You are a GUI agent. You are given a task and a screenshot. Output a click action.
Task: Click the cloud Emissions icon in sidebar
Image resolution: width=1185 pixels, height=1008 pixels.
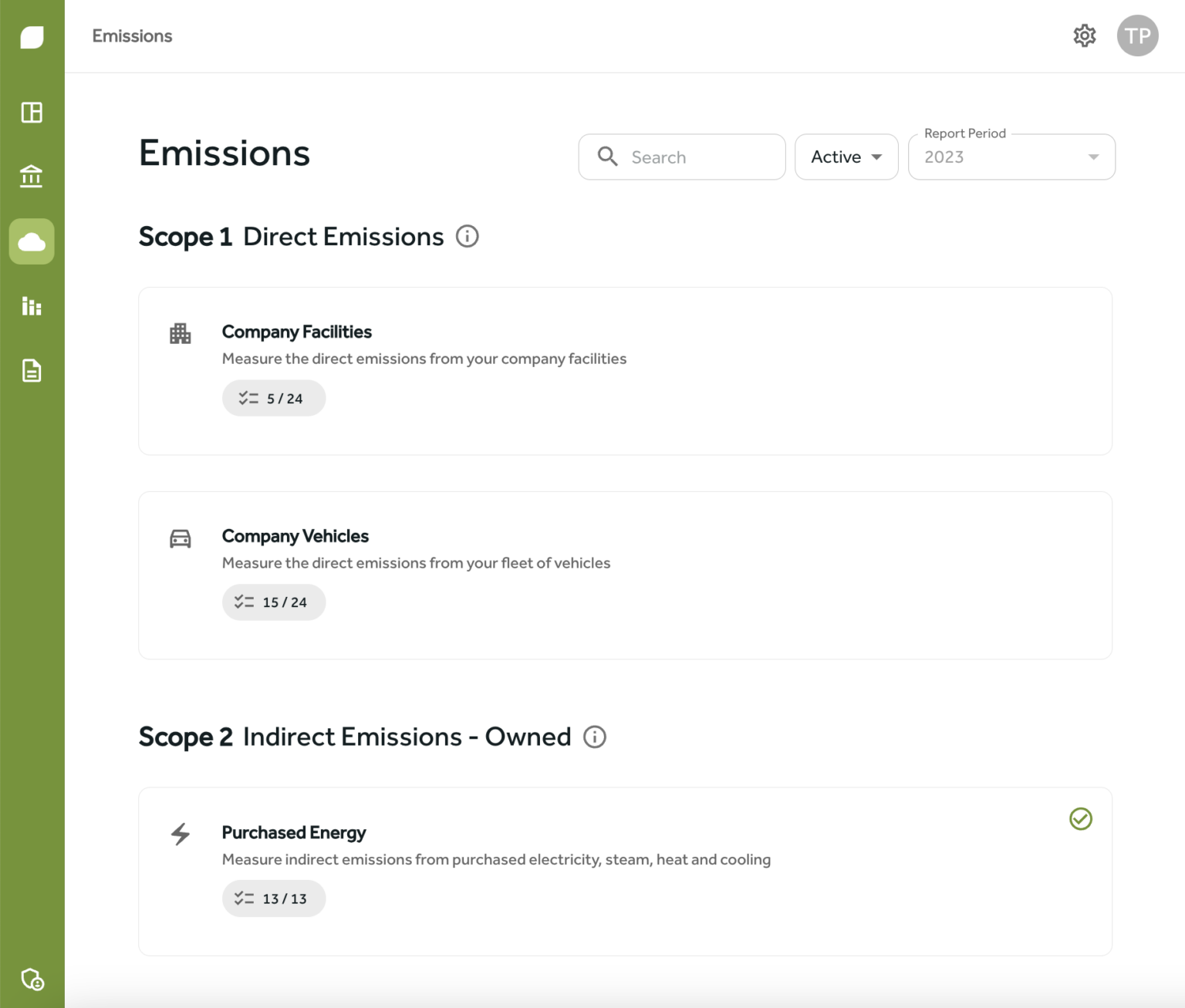coord(32,241)
